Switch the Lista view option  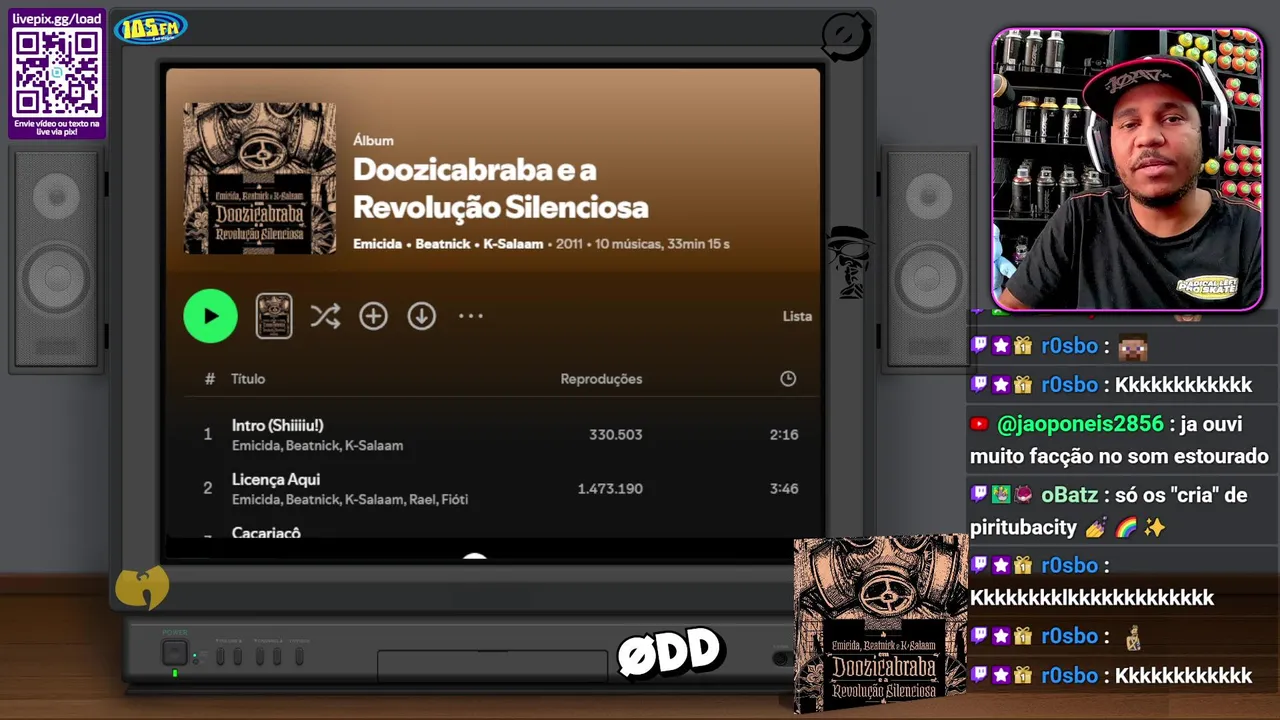tap(797, 316)
